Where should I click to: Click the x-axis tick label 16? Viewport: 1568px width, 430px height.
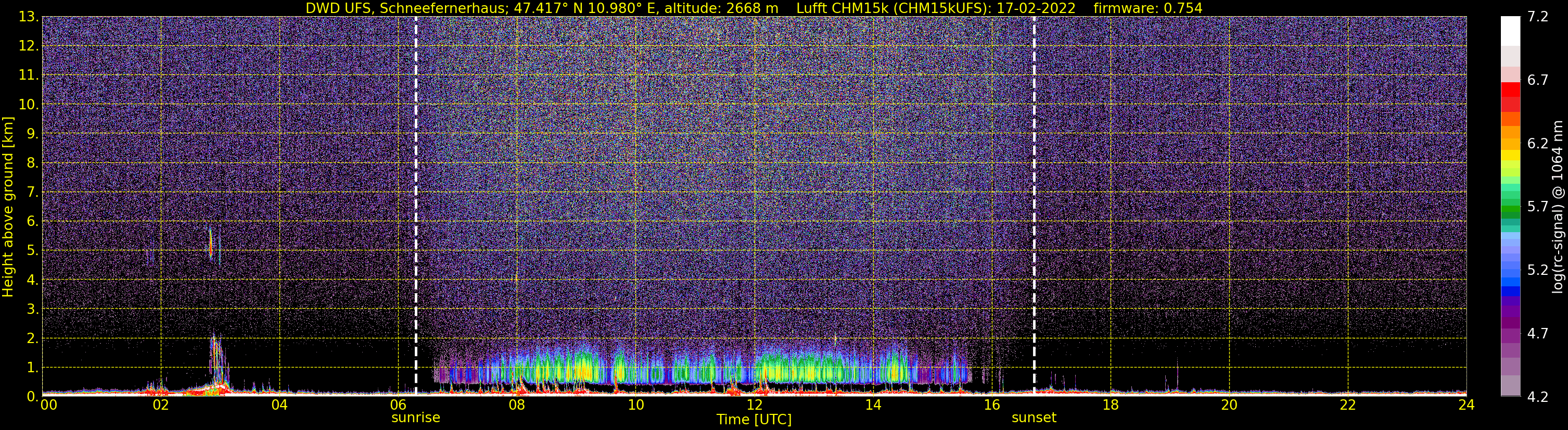click(x=991, y=405)
